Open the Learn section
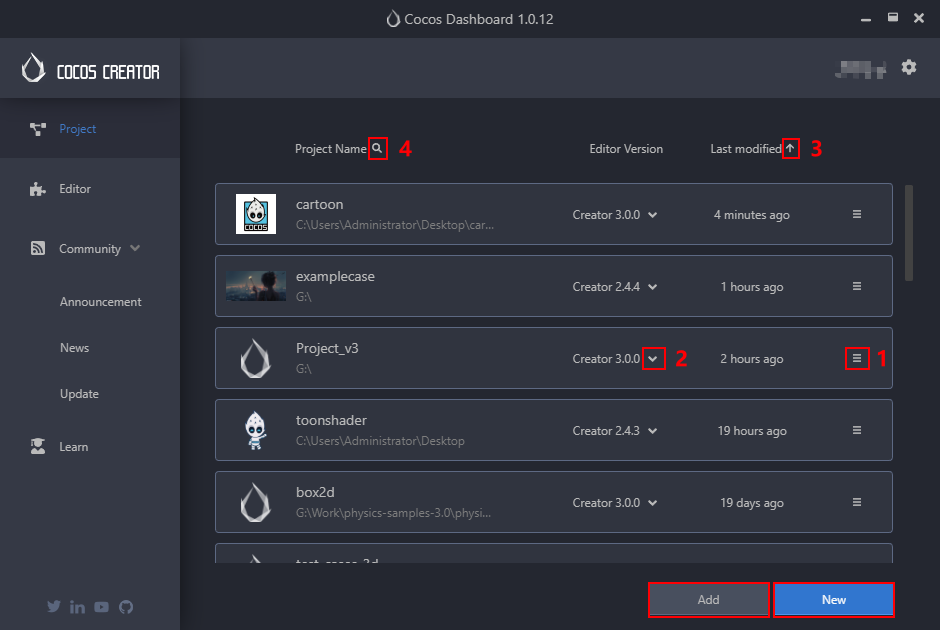The image size is (940, 630). [73, 447]
